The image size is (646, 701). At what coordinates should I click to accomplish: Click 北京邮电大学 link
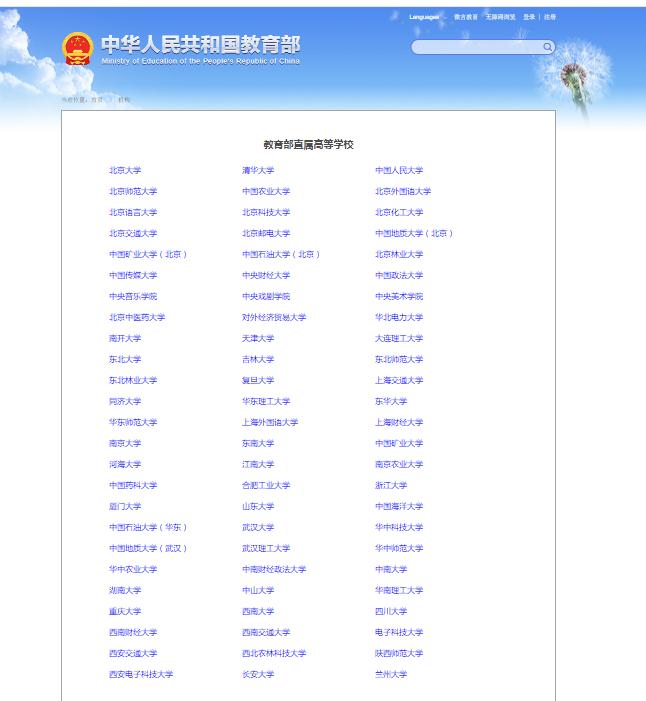coord(266,233)
